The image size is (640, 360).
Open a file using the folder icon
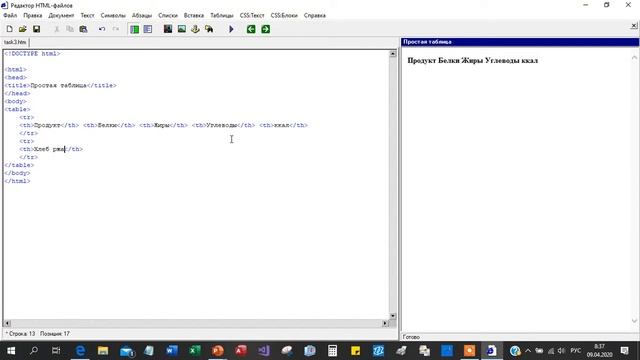(x=23, y=29)
